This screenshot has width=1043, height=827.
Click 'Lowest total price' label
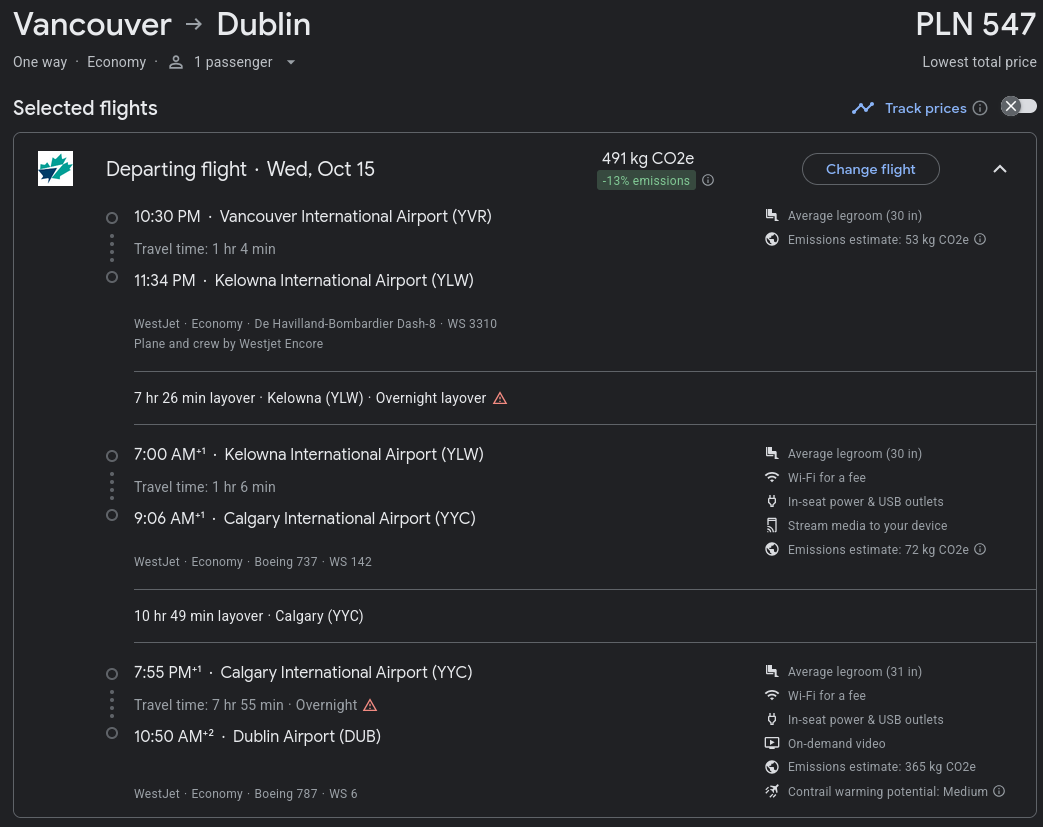979,62
